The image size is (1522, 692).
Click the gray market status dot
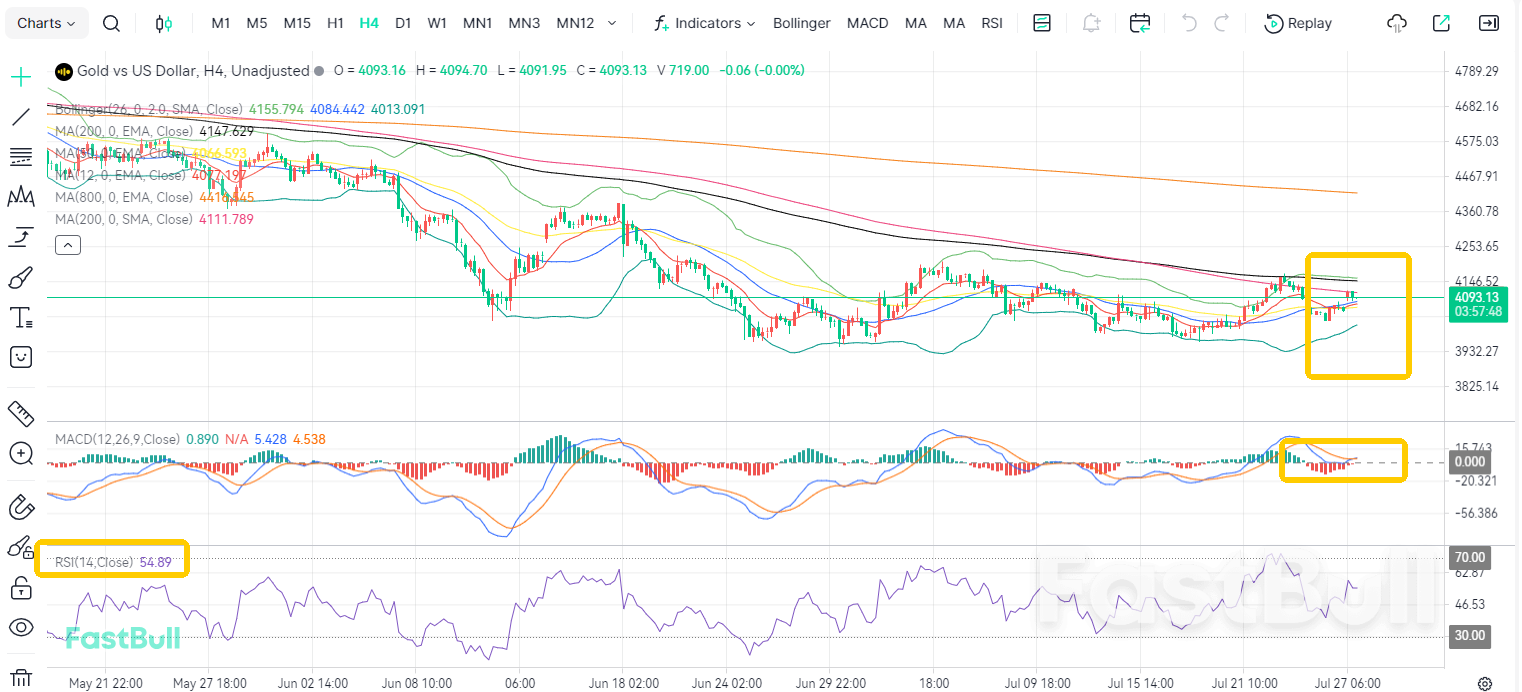pyautogui.click(x=319, y=71)
